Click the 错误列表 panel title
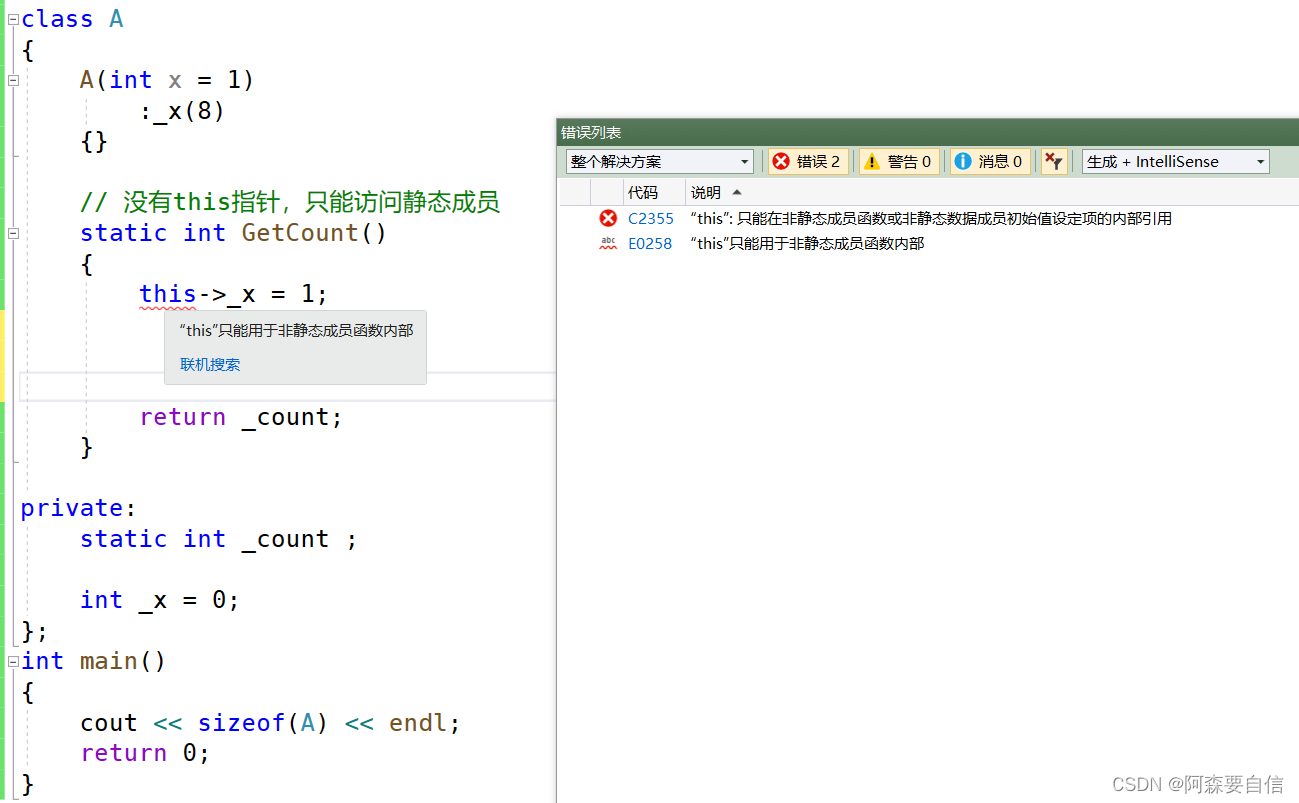Screen dimensions: 1299x803 tap(591, 132)
